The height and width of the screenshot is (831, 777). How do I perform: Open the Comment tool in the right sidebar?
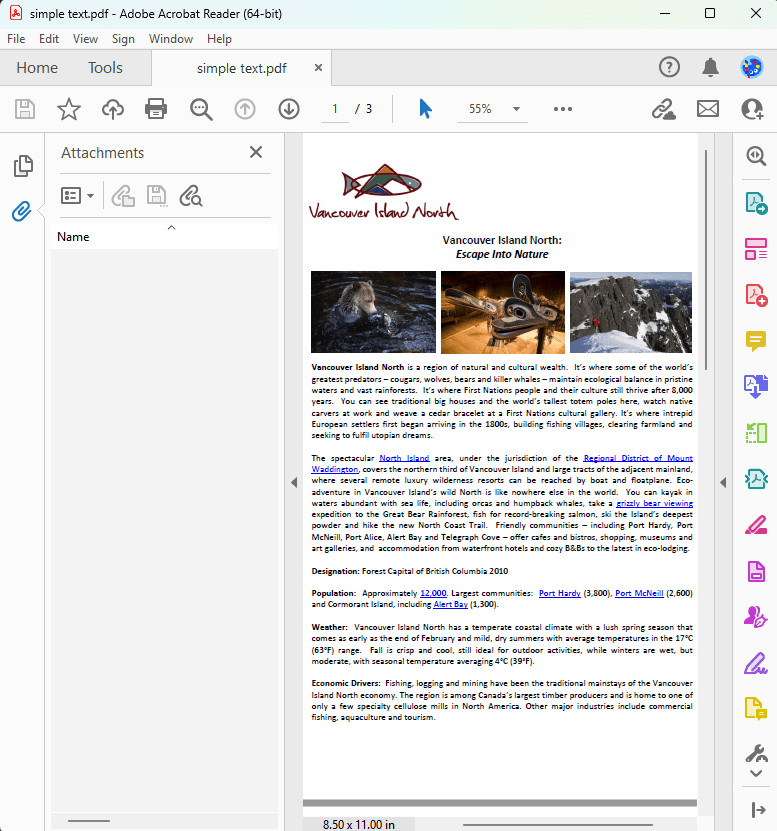(x=755, y=341)
